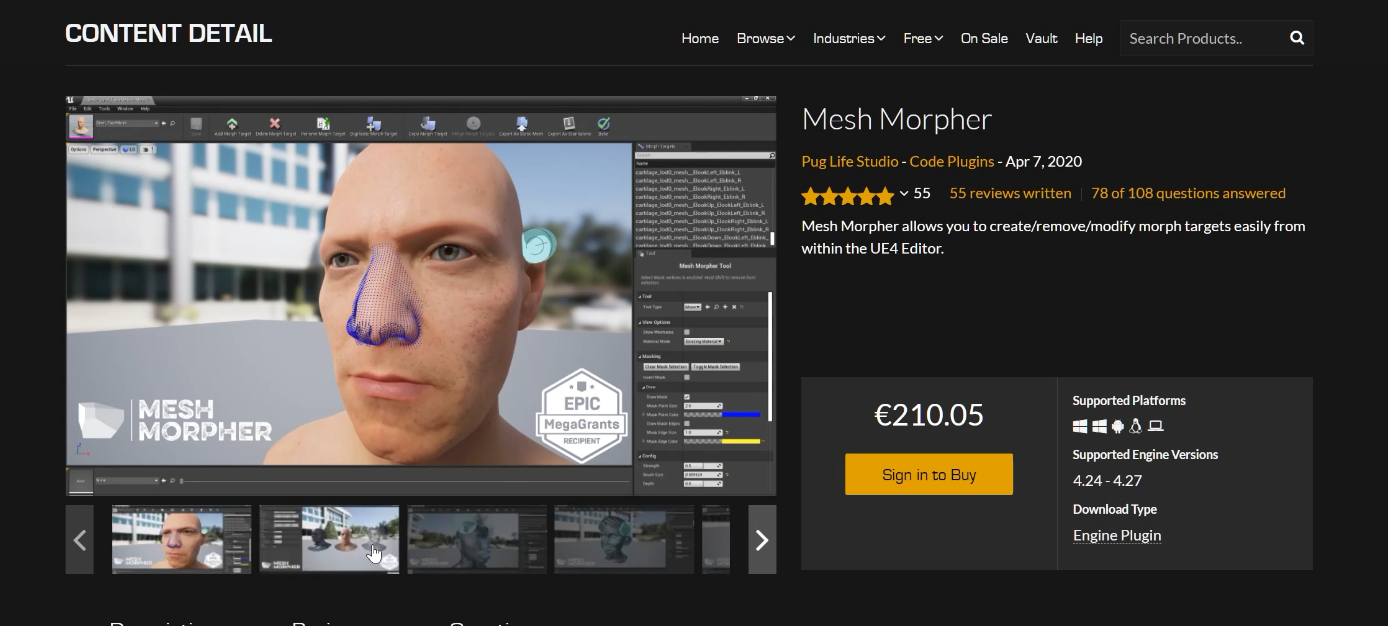Click the laptop Mac platform icon
This screenshot has width=1388, height=626.
click(x=1156, y=426)
